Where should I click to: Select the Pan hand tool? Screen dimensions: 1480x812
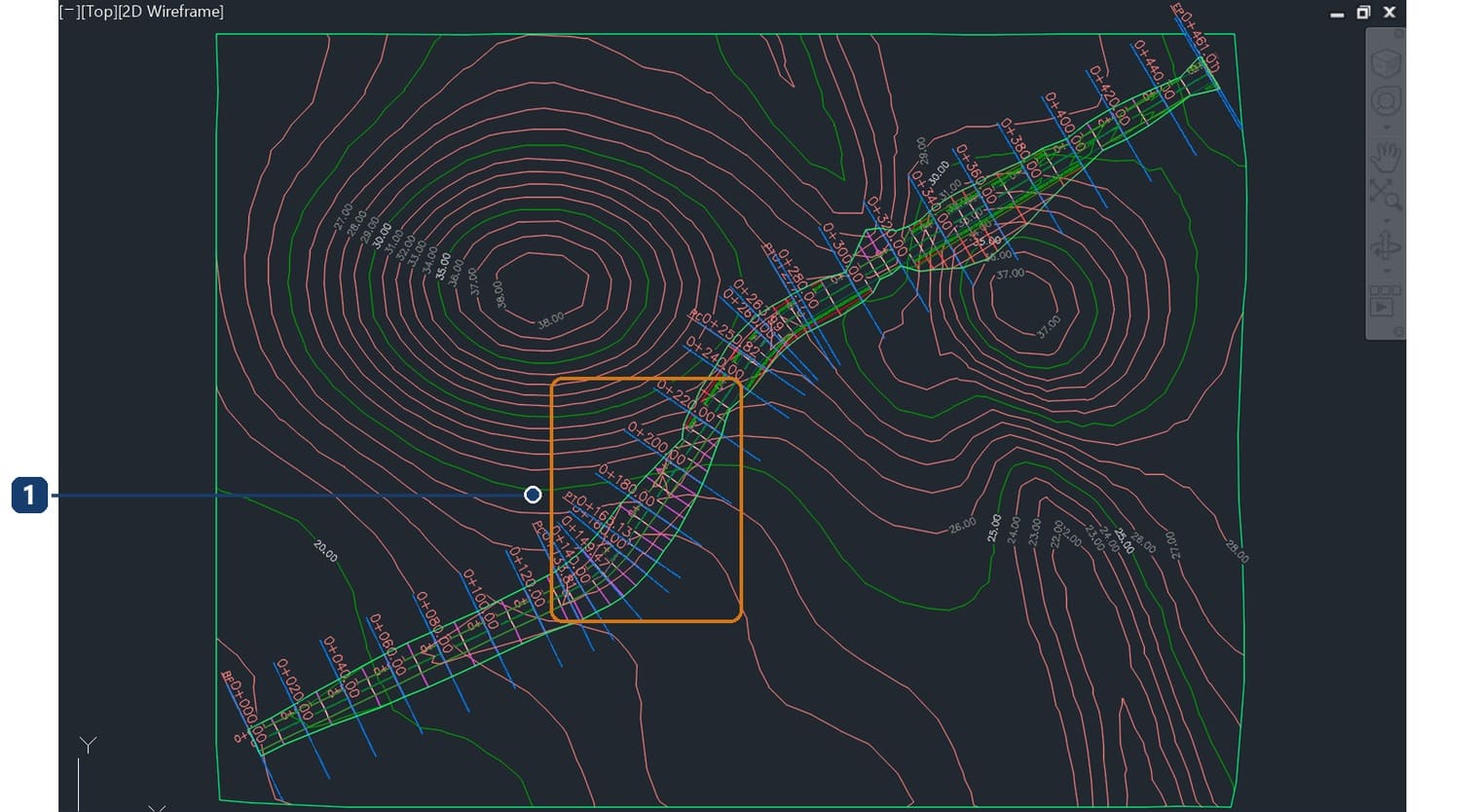click(x=1386, y=157)
